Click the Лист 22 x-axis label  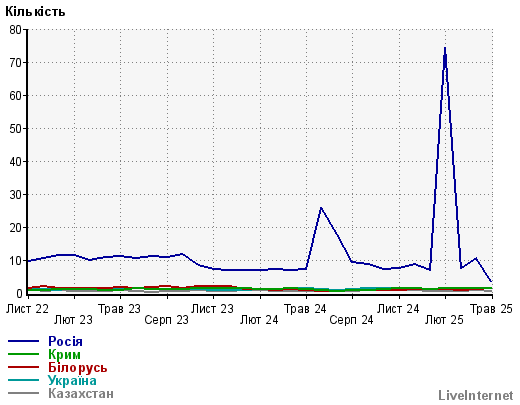coord(27,309)
